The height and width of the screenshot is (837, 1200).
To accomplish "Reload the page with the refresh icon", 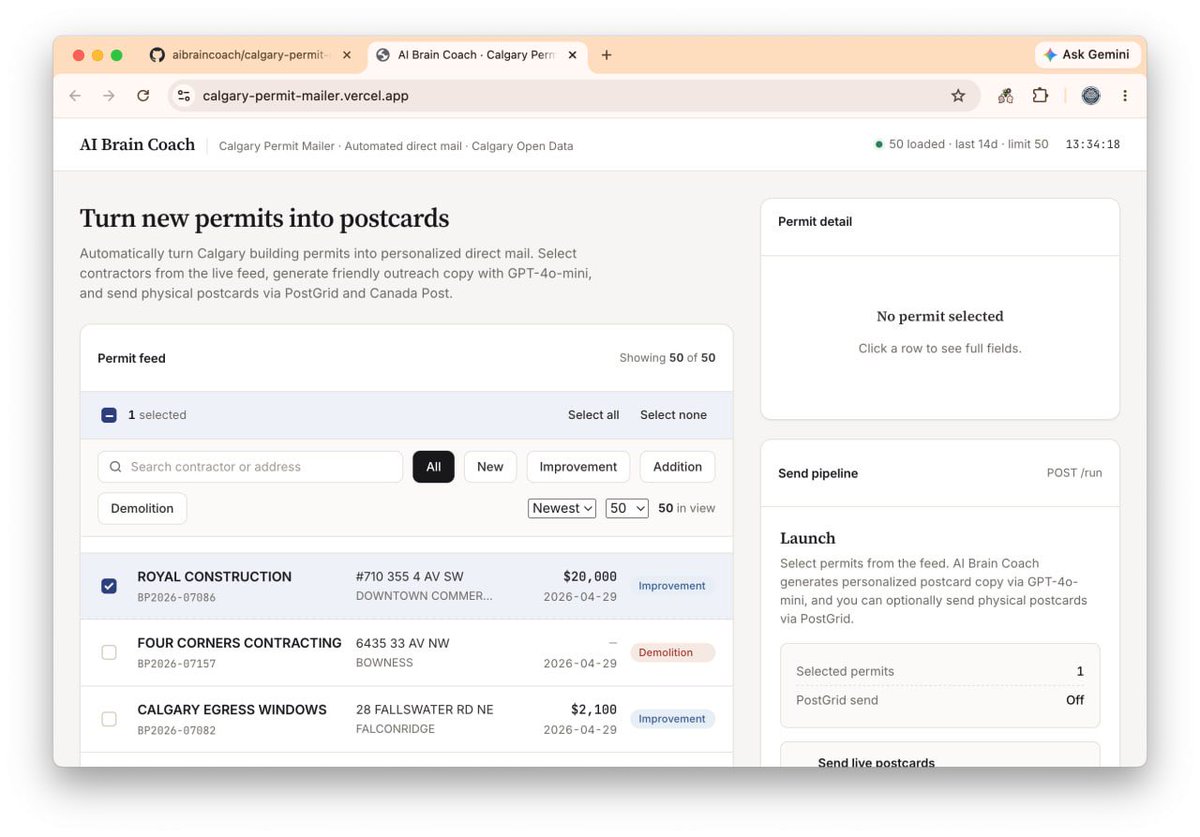I will (x=143, y=96).
